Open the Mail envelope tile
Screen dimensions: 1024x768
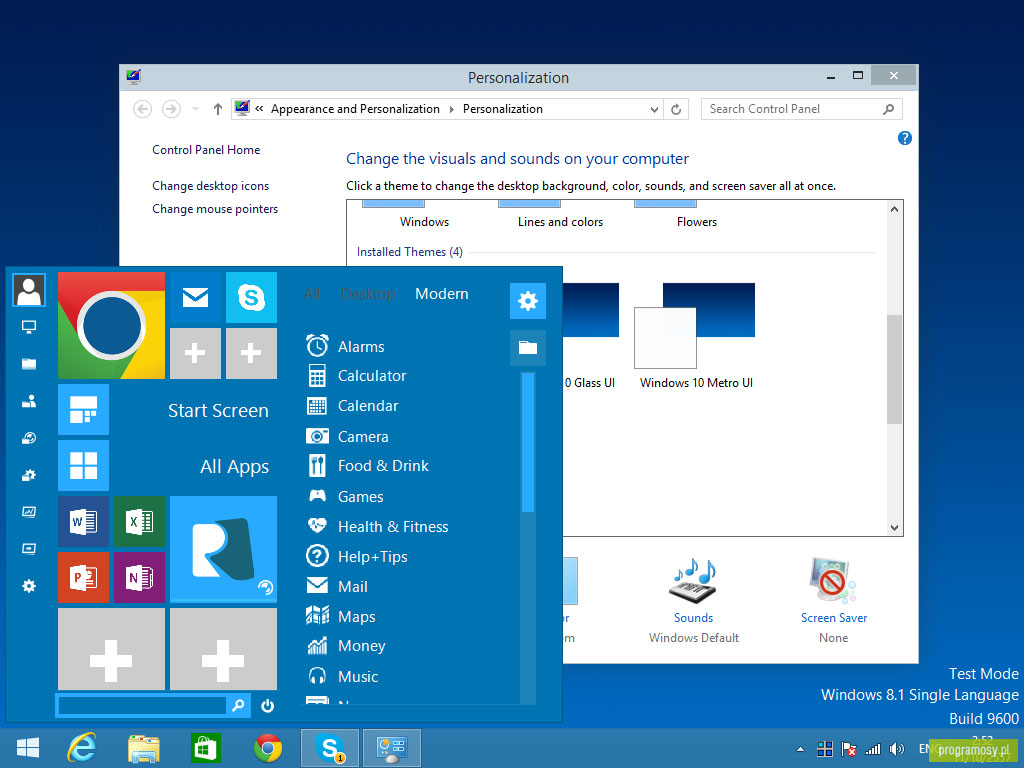tap(195, 297)
